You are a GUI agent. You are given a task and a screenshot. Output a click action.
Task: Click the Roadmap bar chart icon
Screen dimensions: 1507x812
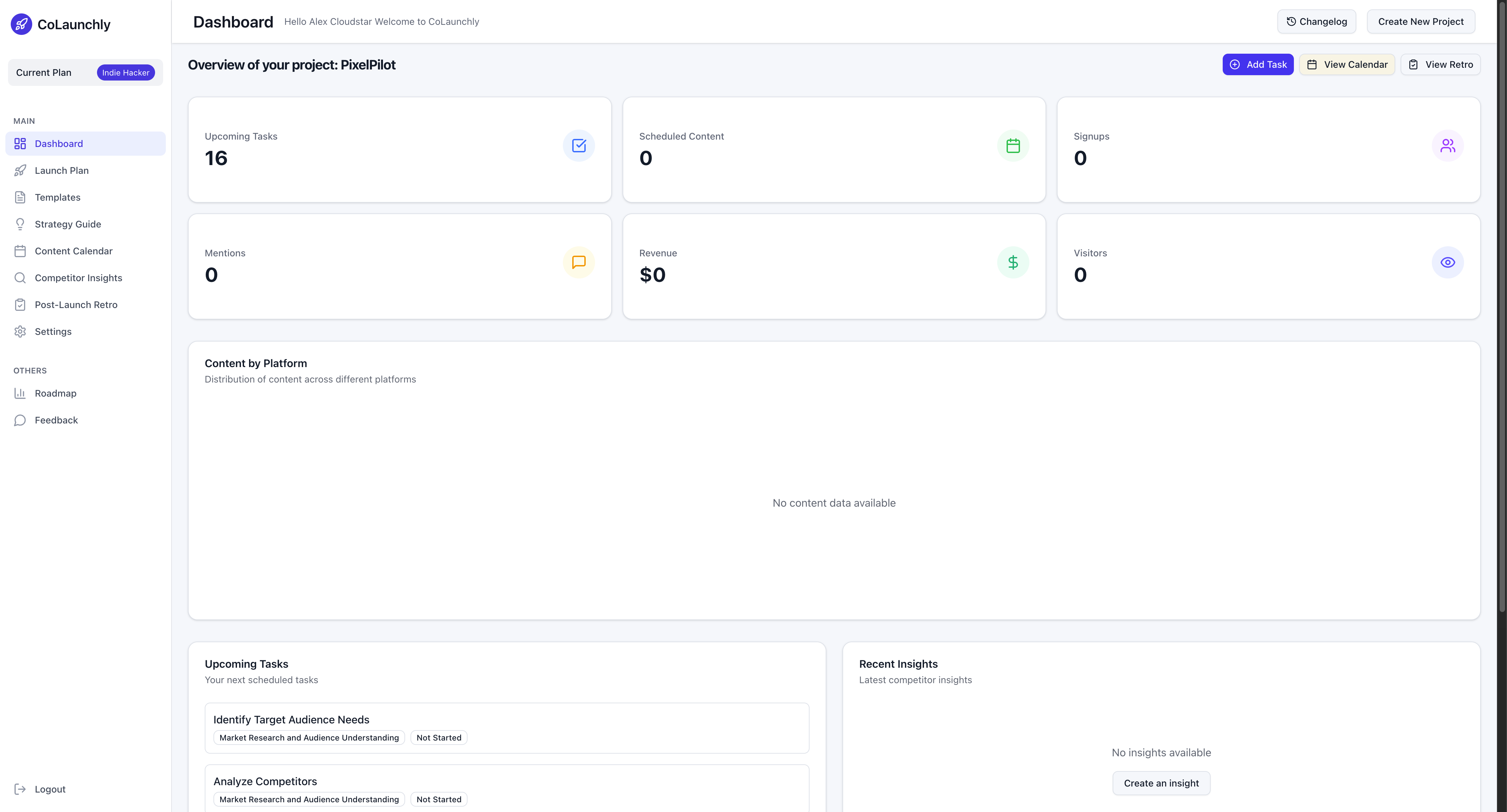[x=20, y=393]
